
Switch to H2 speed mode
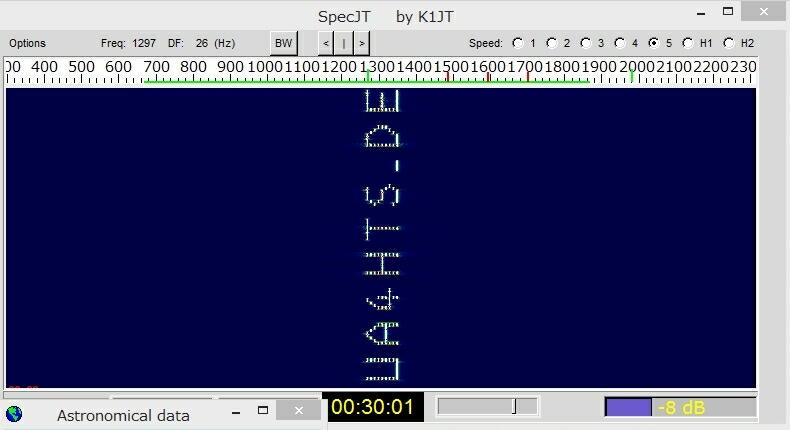729,43
